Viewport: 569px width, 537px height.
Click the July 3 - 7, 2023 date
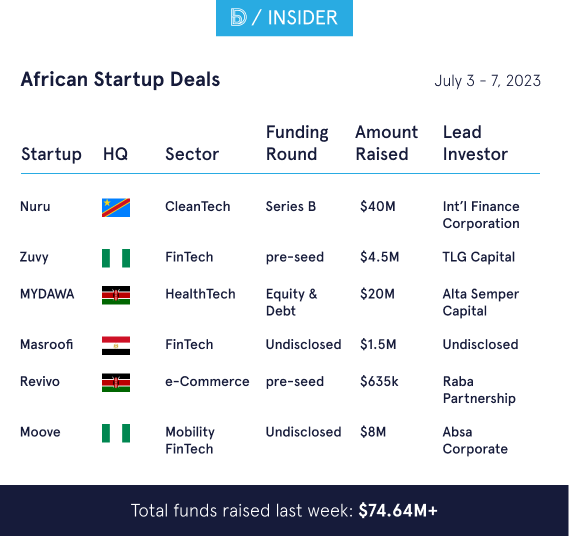487,81
